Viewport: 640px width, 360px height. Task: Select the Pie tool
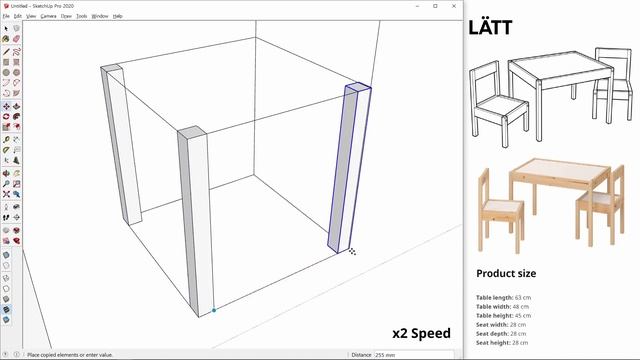[x=16, y=93]
